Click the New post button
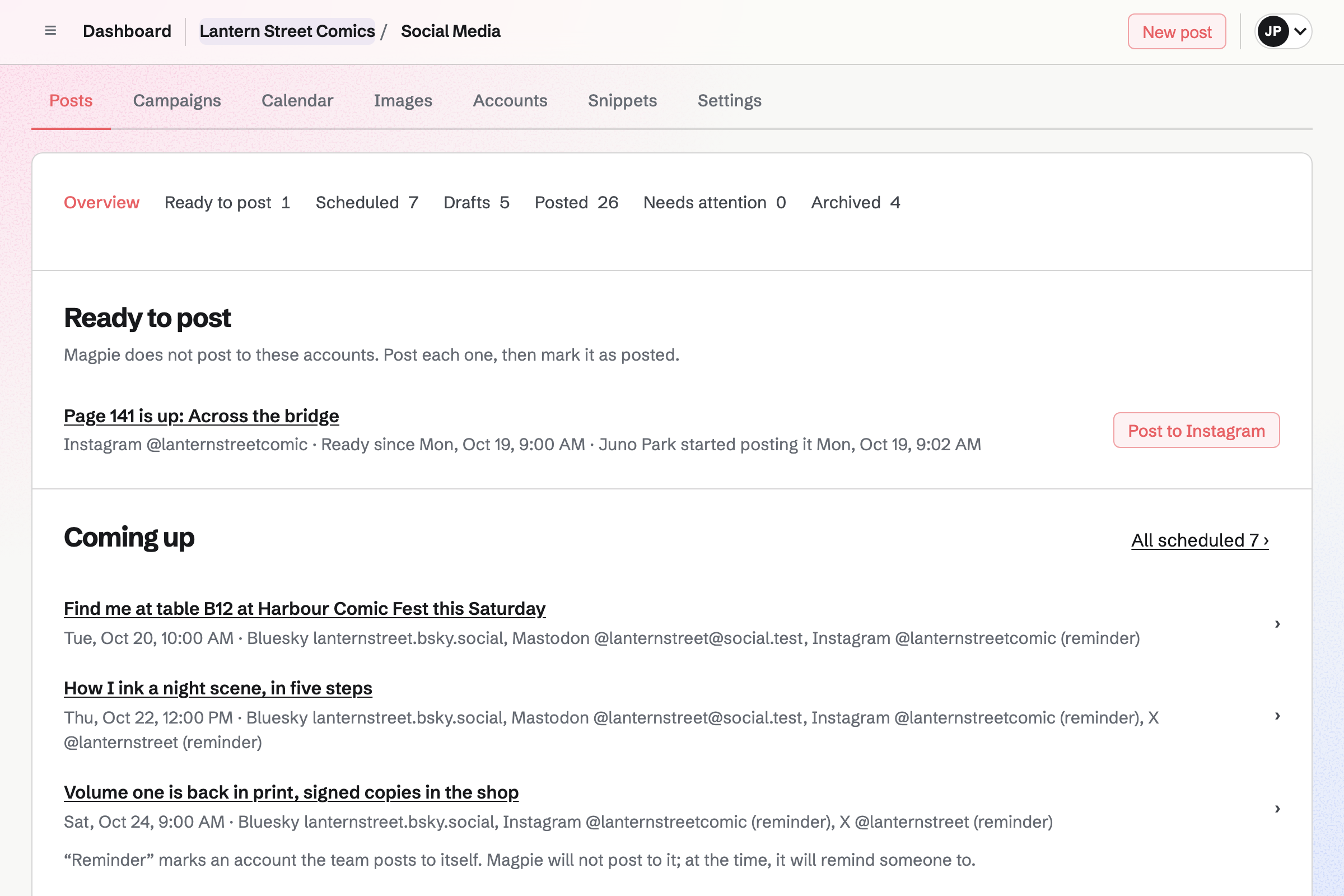1344x896 pixels. click(1177, 31)
